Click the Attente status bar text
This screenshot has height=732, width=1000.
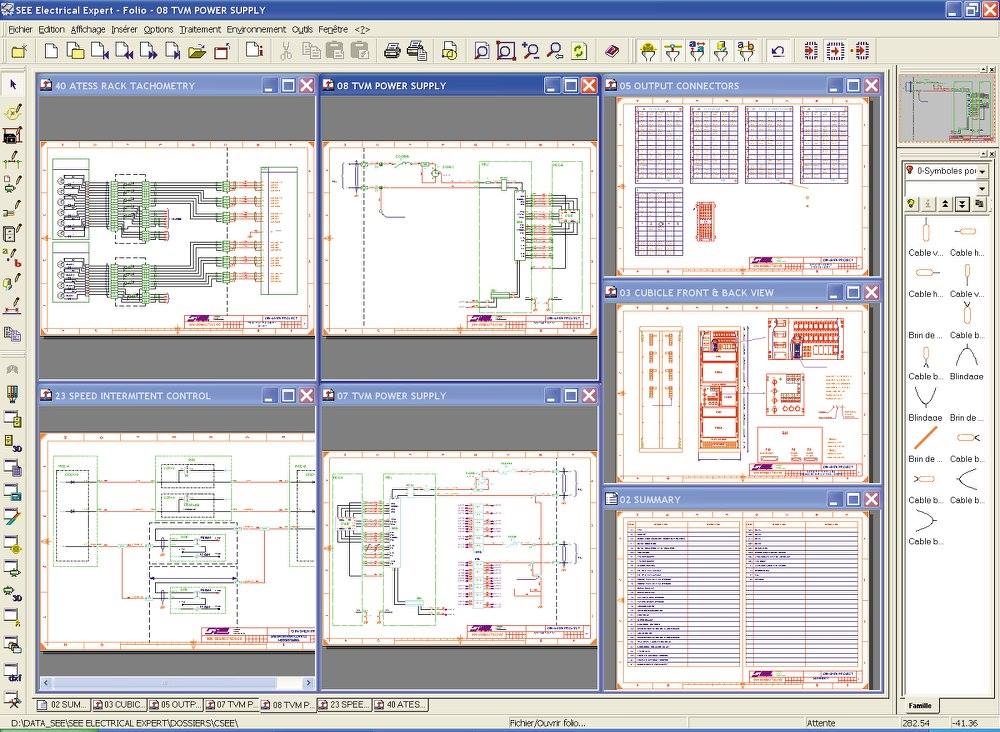pos(821,723)
